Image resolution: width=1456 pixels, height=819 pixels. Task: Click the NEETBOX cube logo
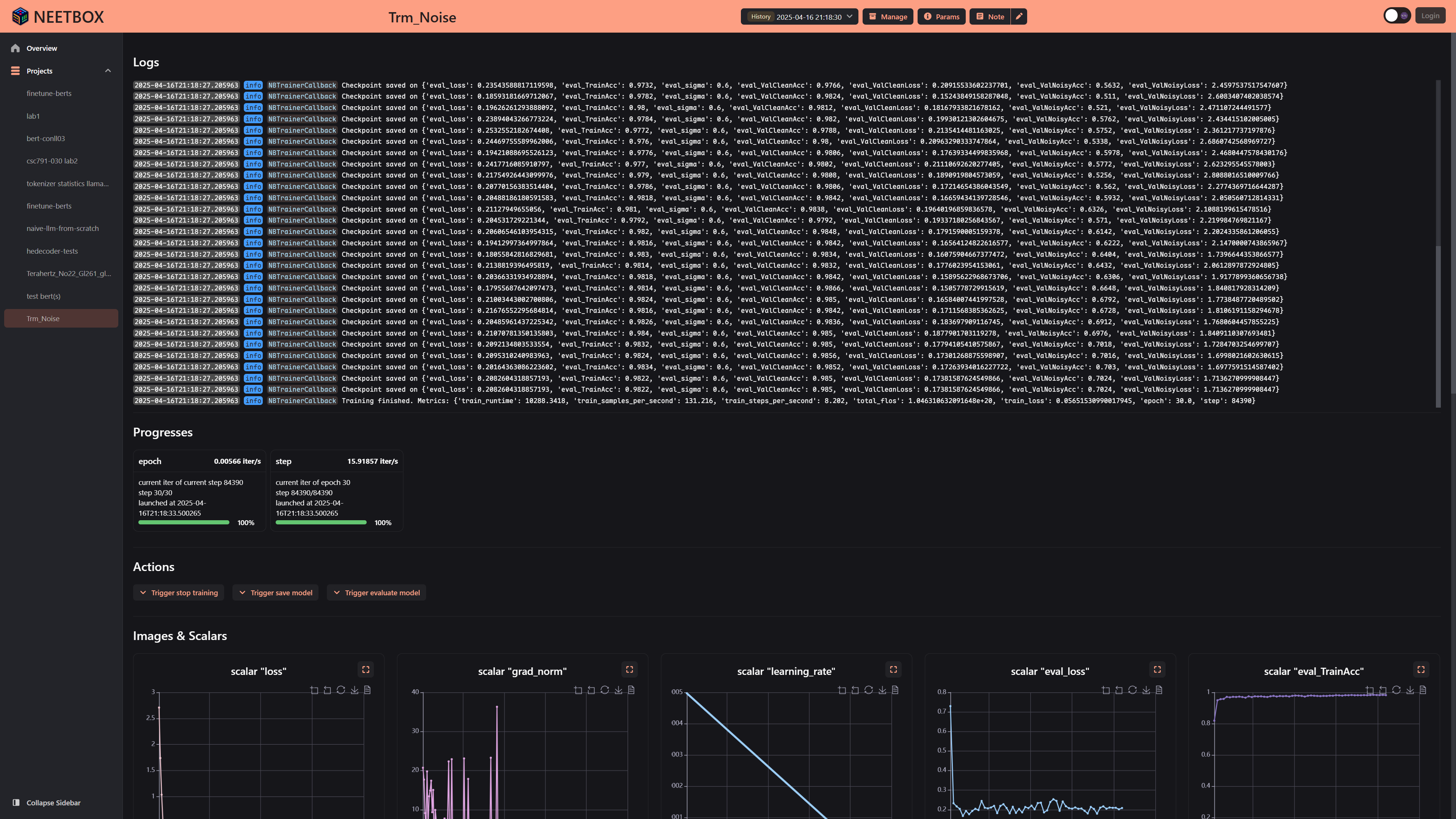click(x=20, y=16)
